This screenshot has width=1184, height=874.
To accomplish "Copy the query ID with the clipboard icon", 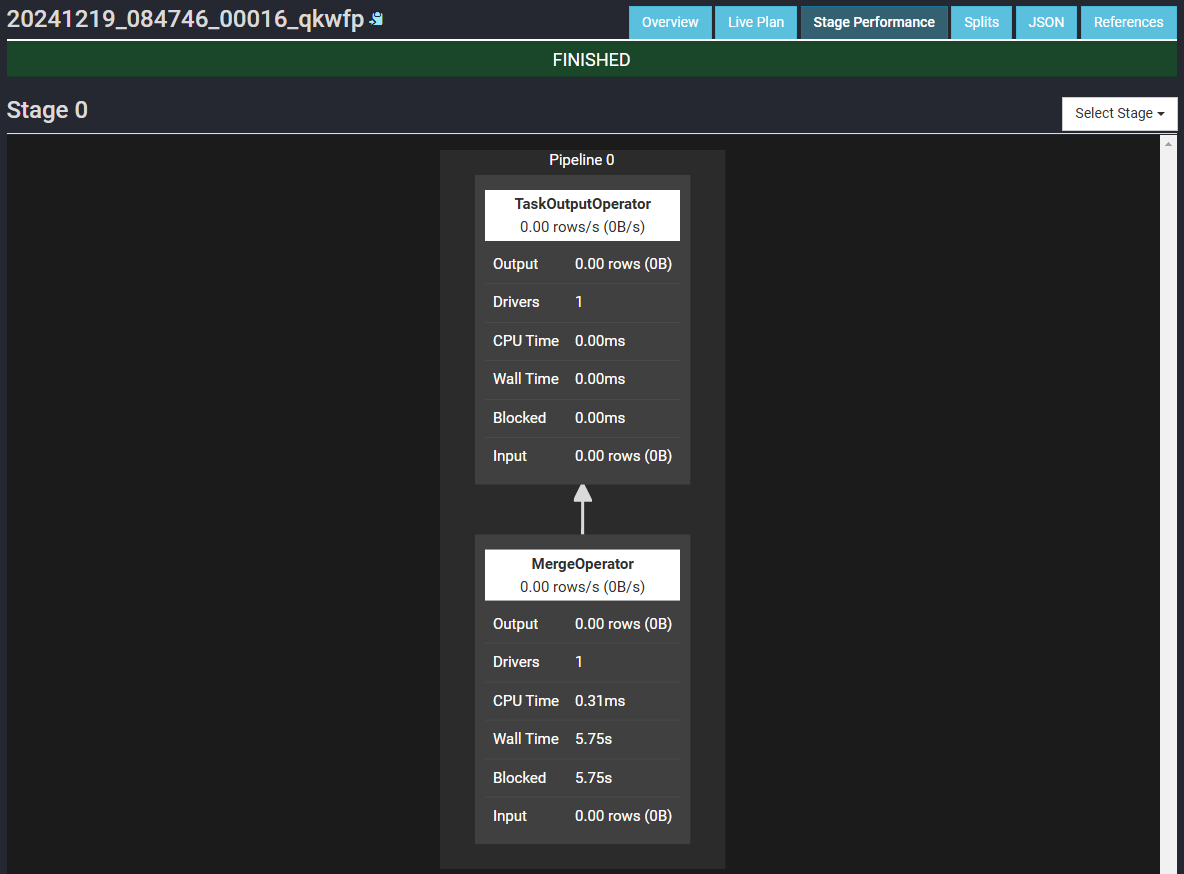I will (x=376, y=19).
